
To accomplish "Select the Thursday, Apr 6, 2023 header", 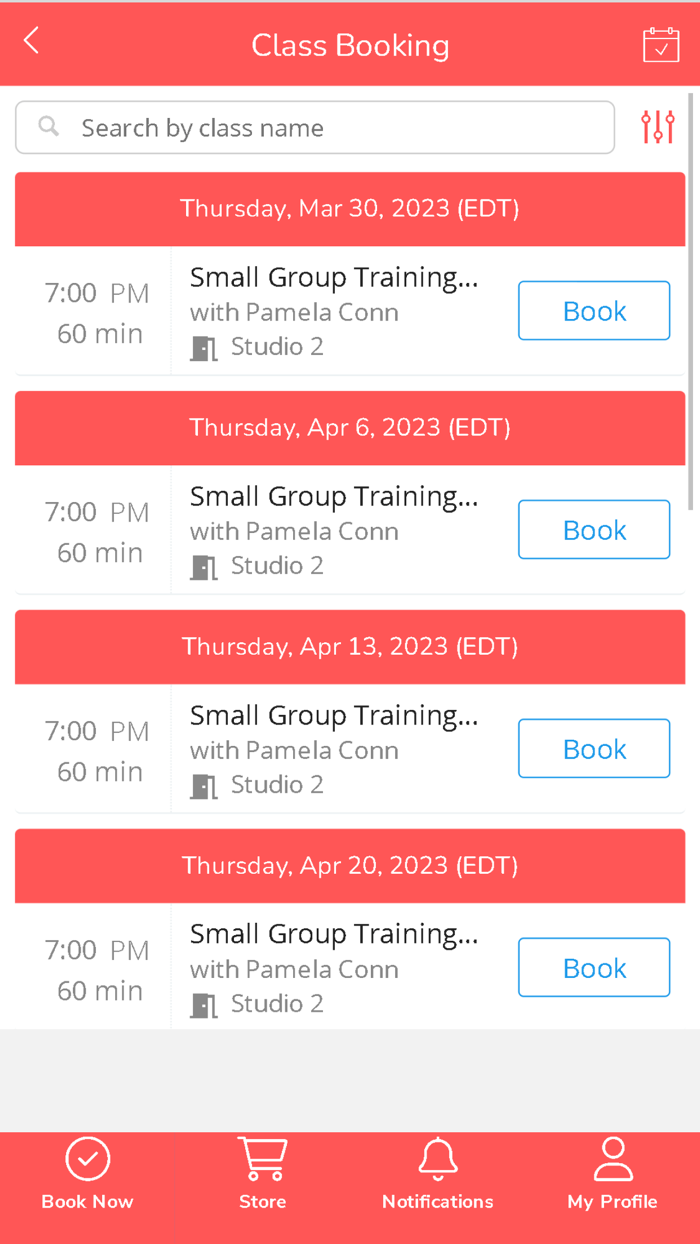I will [350, 428].
